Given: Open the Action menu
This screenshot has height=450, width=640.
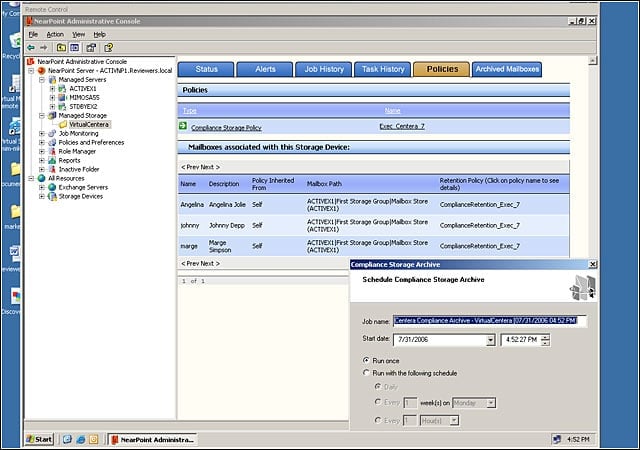Looking at the screenshot, I should tap(55, 34).
